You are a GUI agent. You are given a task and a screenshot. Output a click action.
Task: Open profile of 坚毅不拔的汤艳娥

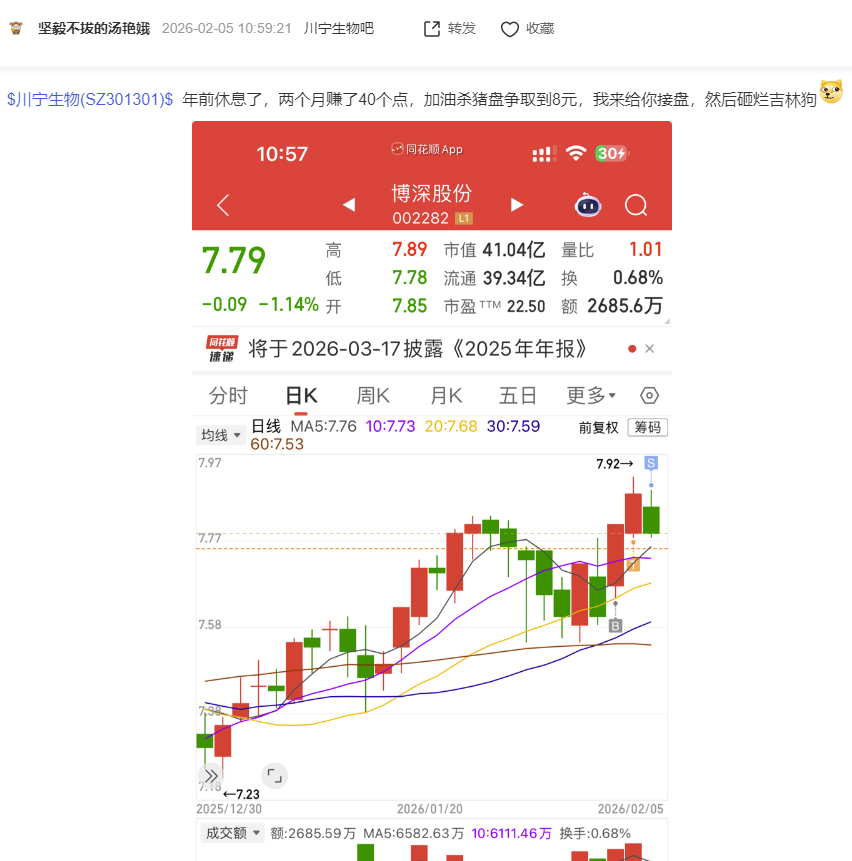coord(94,29)
